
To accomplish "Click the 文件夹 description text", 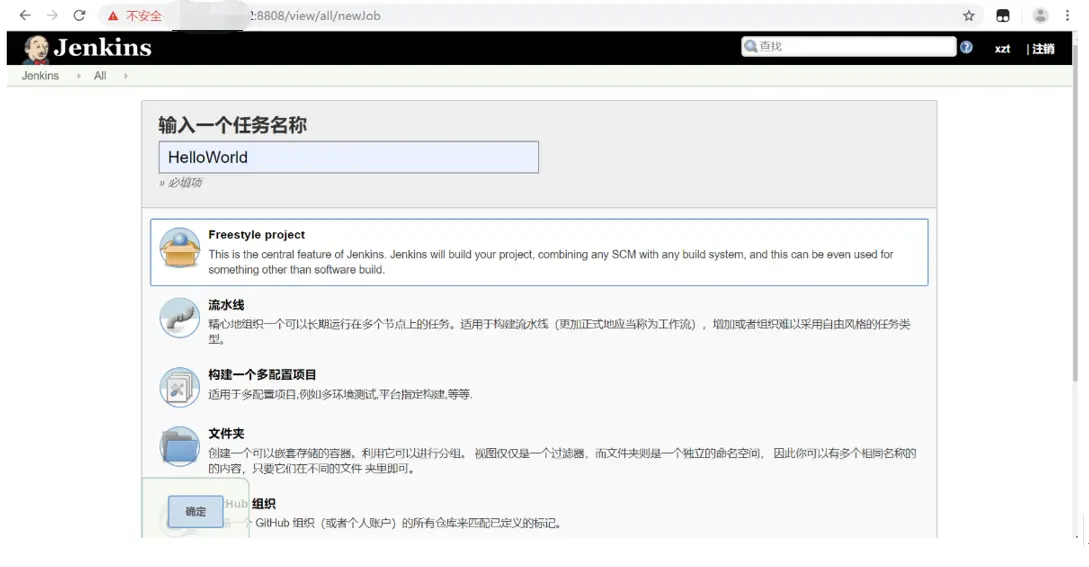I will point(562,461).
